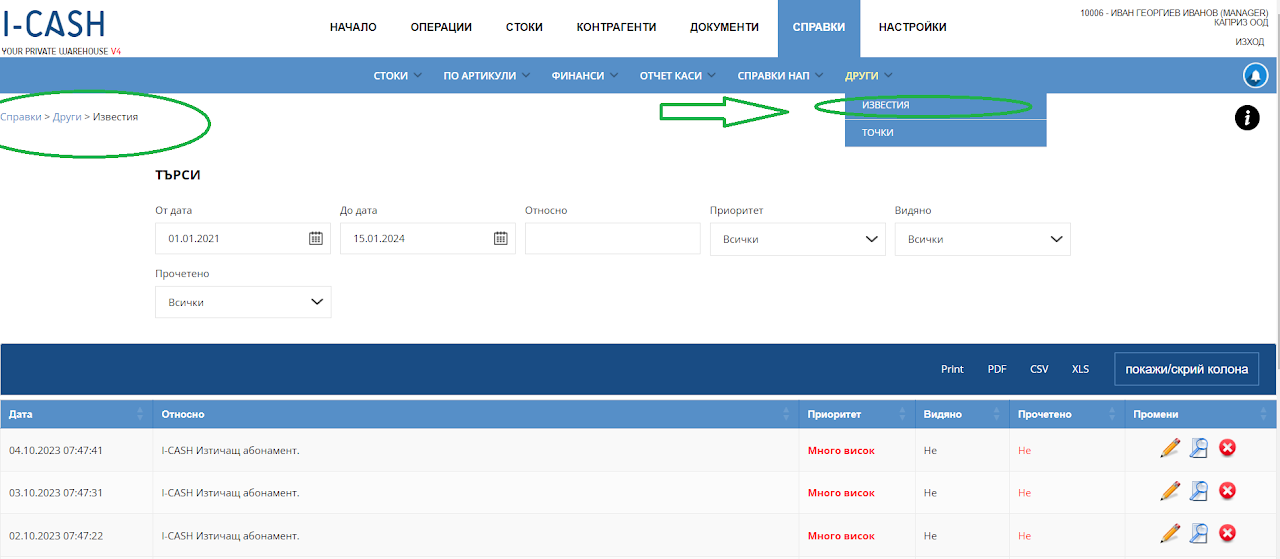The image size is (1280, 559).
Task: Click the ИЗХОД logout link
Action: point(1249,42)
